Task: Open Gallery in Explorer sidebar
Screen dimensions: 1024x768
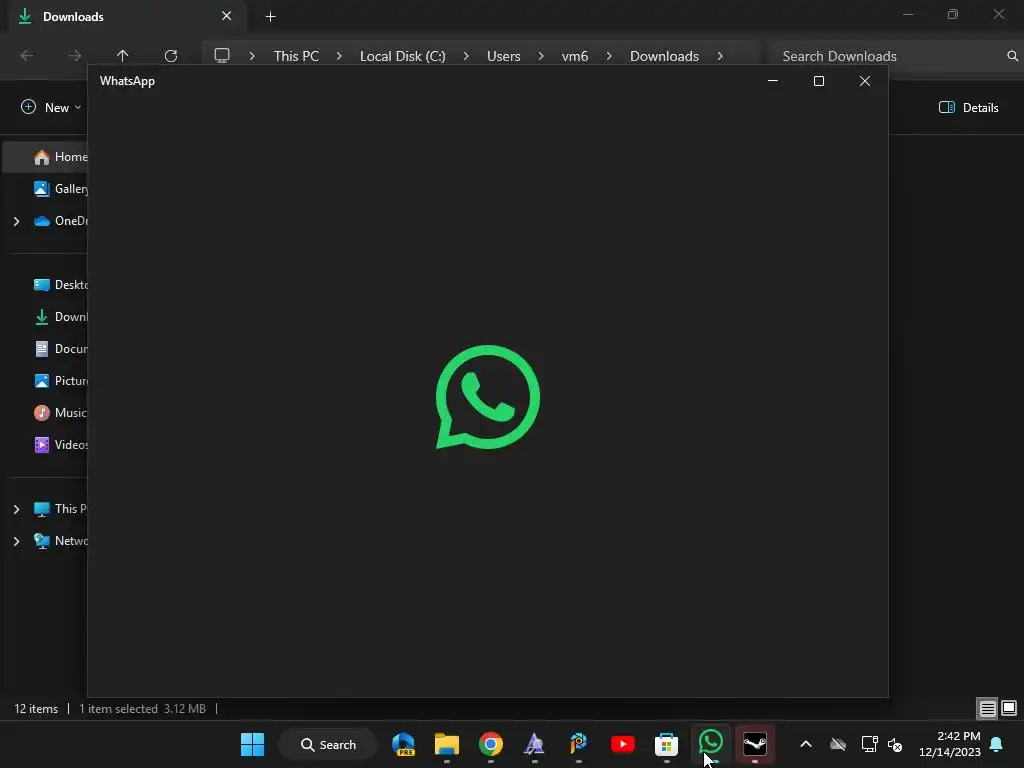Action: [x=60, y=189]
